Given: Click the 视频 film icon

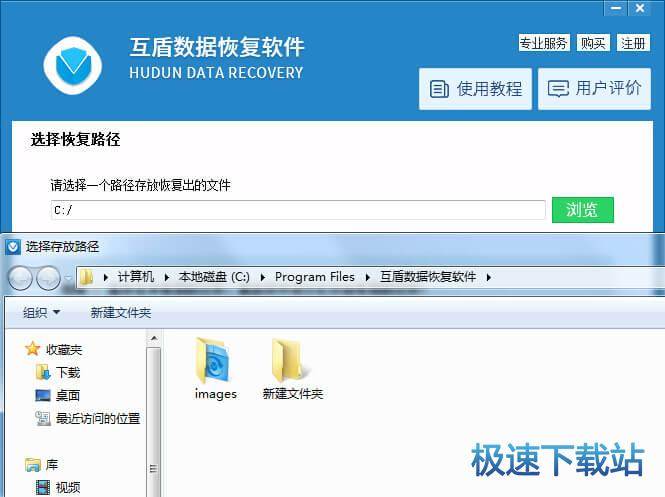Looking at the screenshot, I should tap(43, 488).
